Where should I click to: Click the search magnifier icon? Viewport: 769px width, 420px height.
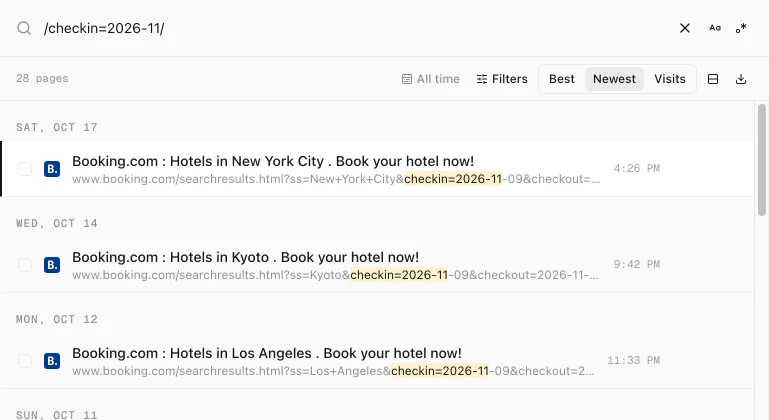pos(24,28)
